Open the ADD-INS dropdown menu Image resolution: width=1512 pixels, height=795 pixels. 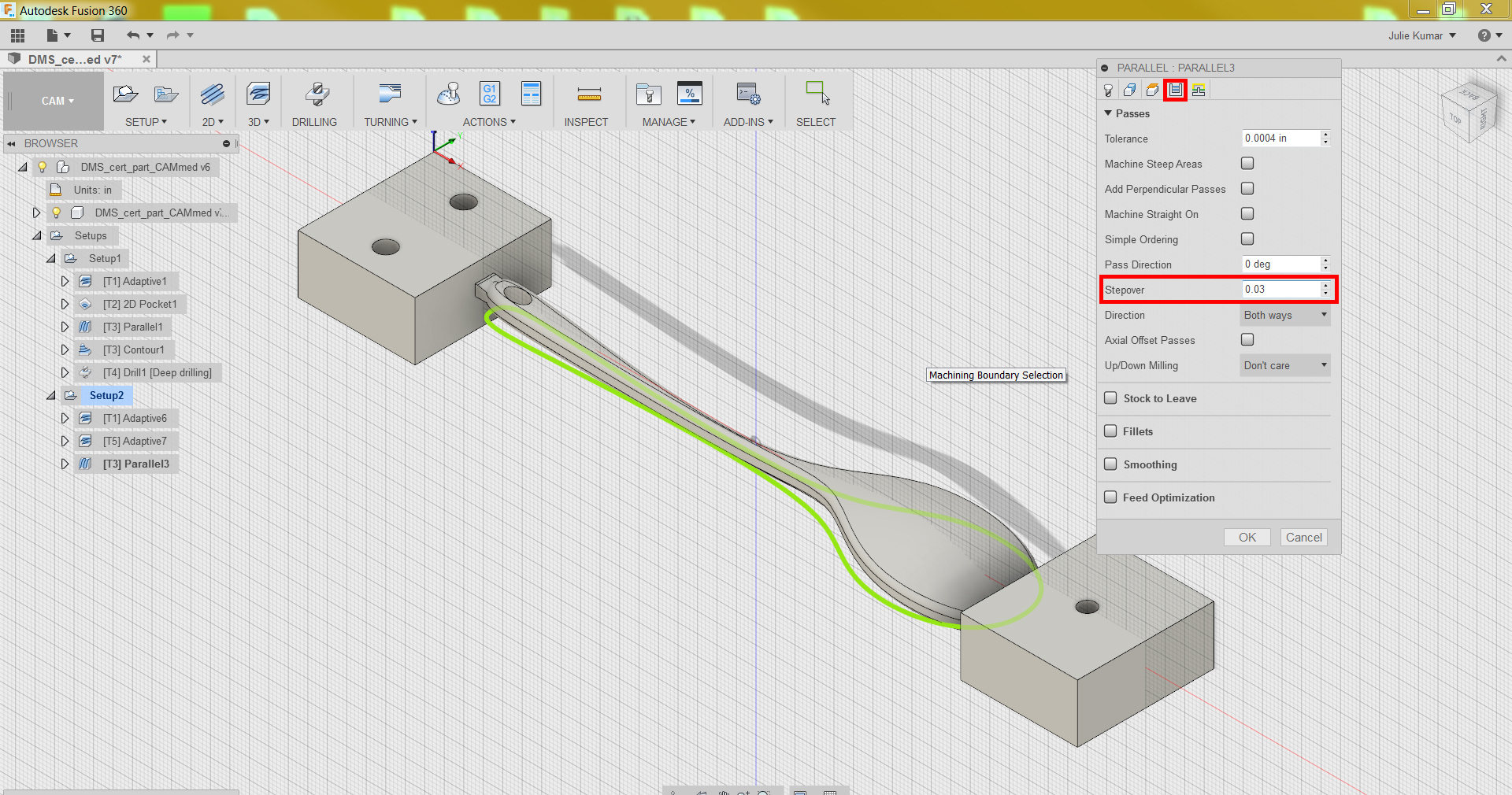click(748, 122)
